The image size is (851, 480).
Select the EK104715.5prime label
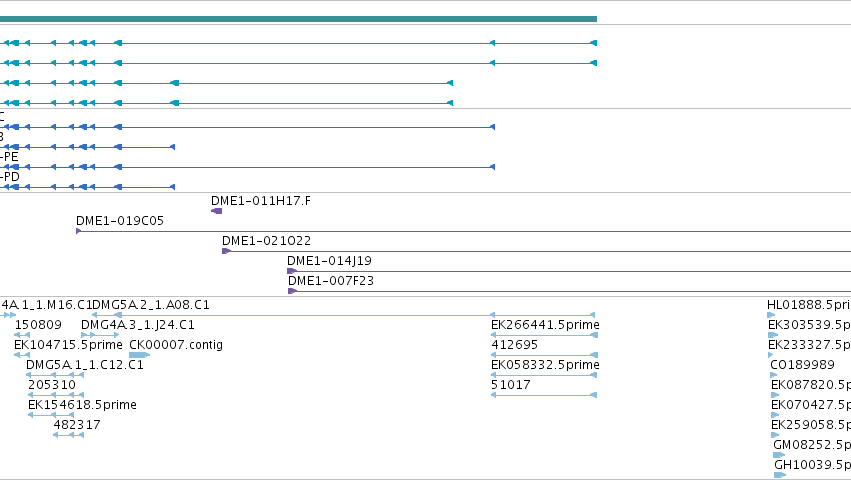(x=68, y=345)
